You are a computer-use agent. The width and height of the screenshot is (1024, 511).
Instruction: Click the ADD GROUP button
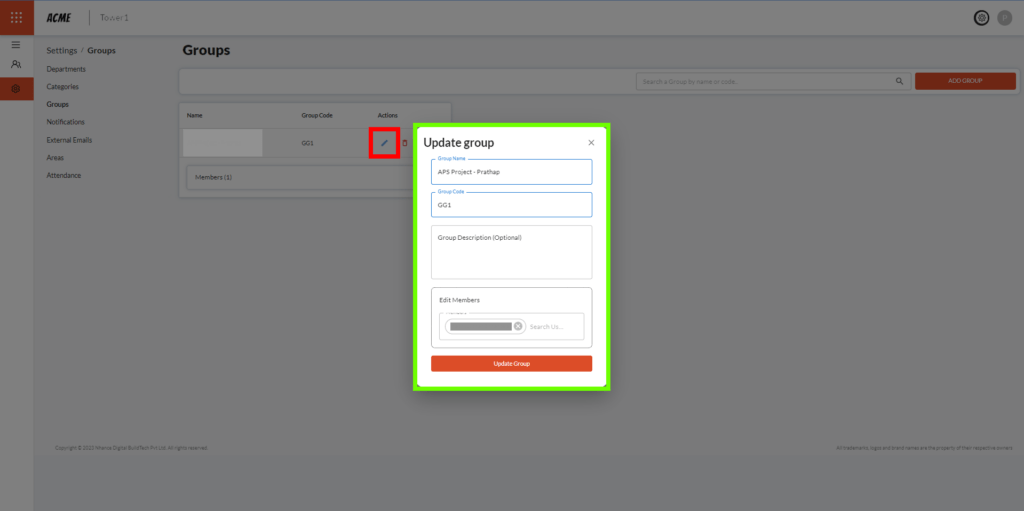[964, 81]
